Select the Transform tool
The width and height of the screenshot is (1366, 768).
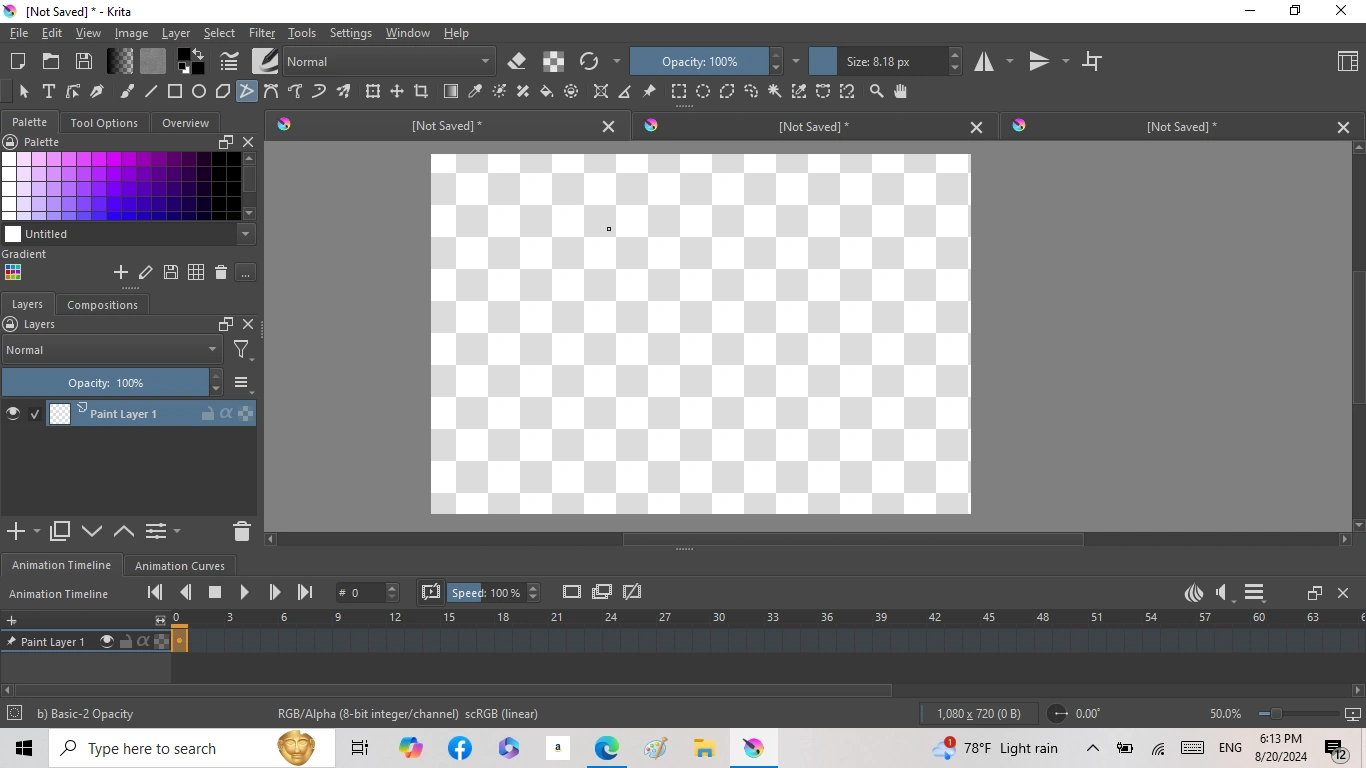pos(373,91)
